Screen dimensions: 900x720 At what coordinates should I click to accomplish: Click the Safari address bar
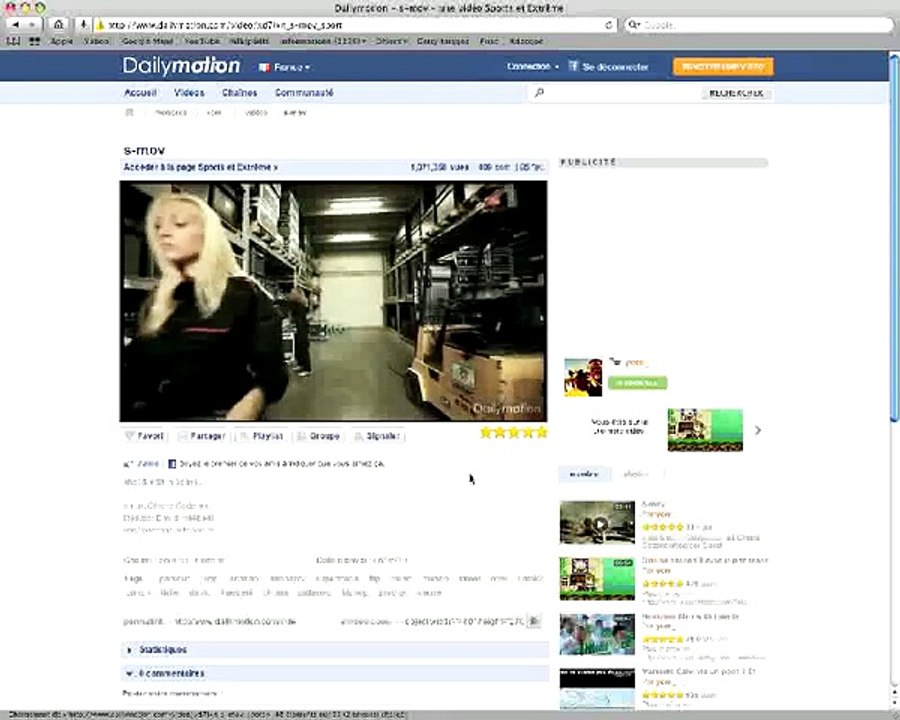coord(356,25)
